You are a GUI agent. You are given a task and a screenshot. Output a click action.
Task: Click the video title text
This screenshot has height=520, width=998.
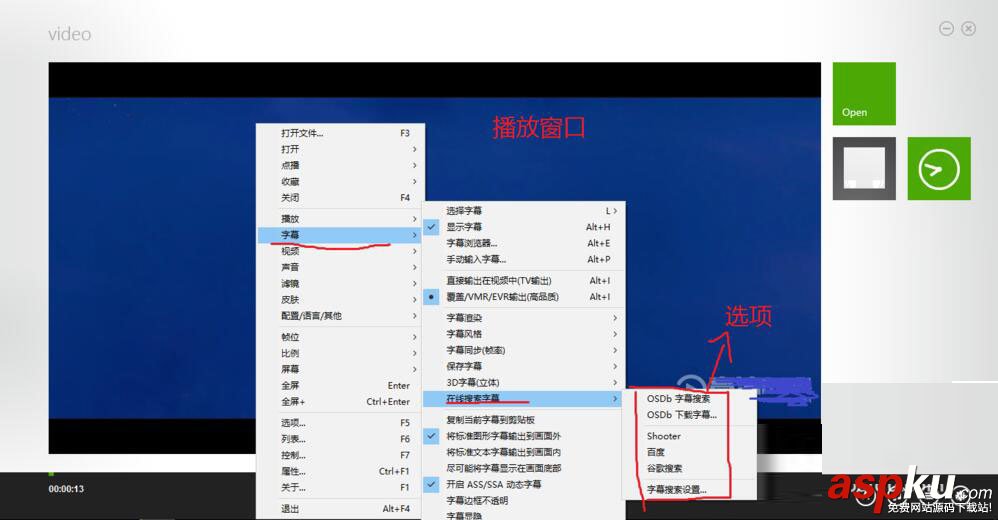(69, 34)
